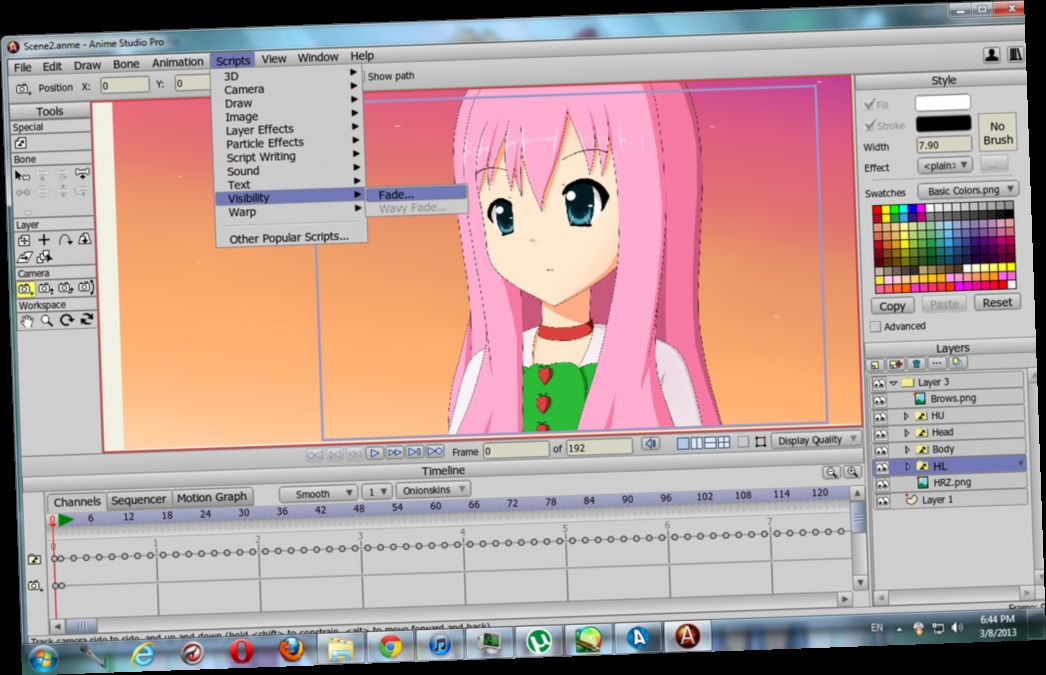This screenshot has width=1046, height=675.
Task: Switch to side-by-side two-view layout
Action: [697, 443]
